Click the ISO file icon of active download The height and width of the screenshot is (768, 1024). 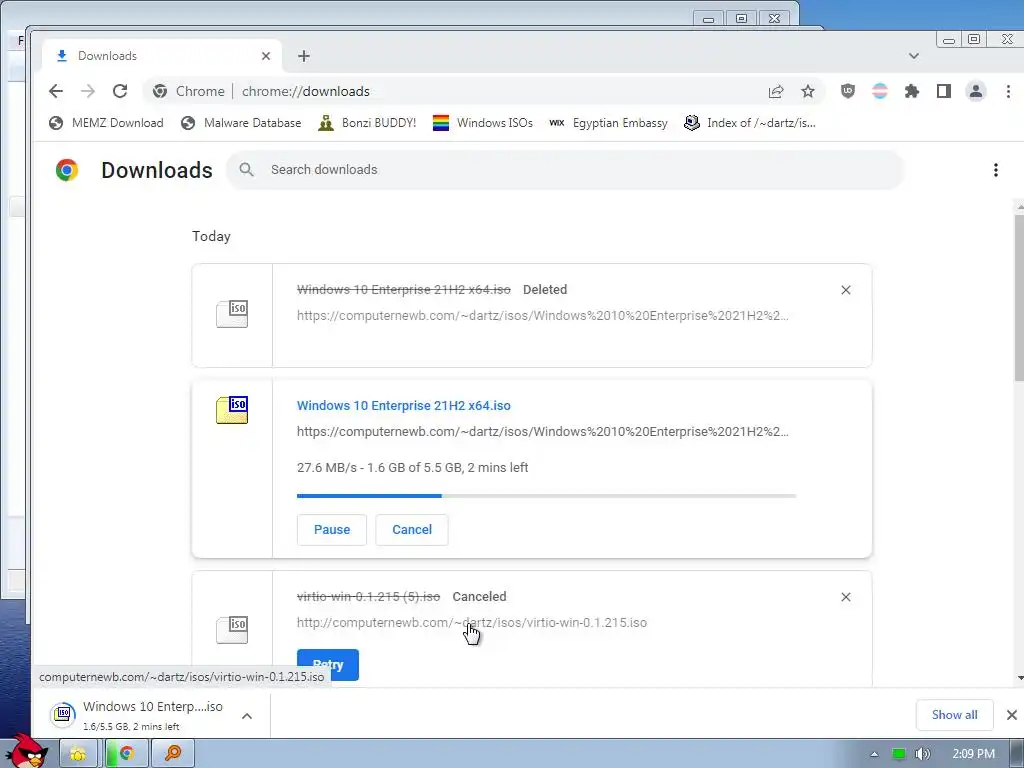pyautogui.click(x=232, y=410)
